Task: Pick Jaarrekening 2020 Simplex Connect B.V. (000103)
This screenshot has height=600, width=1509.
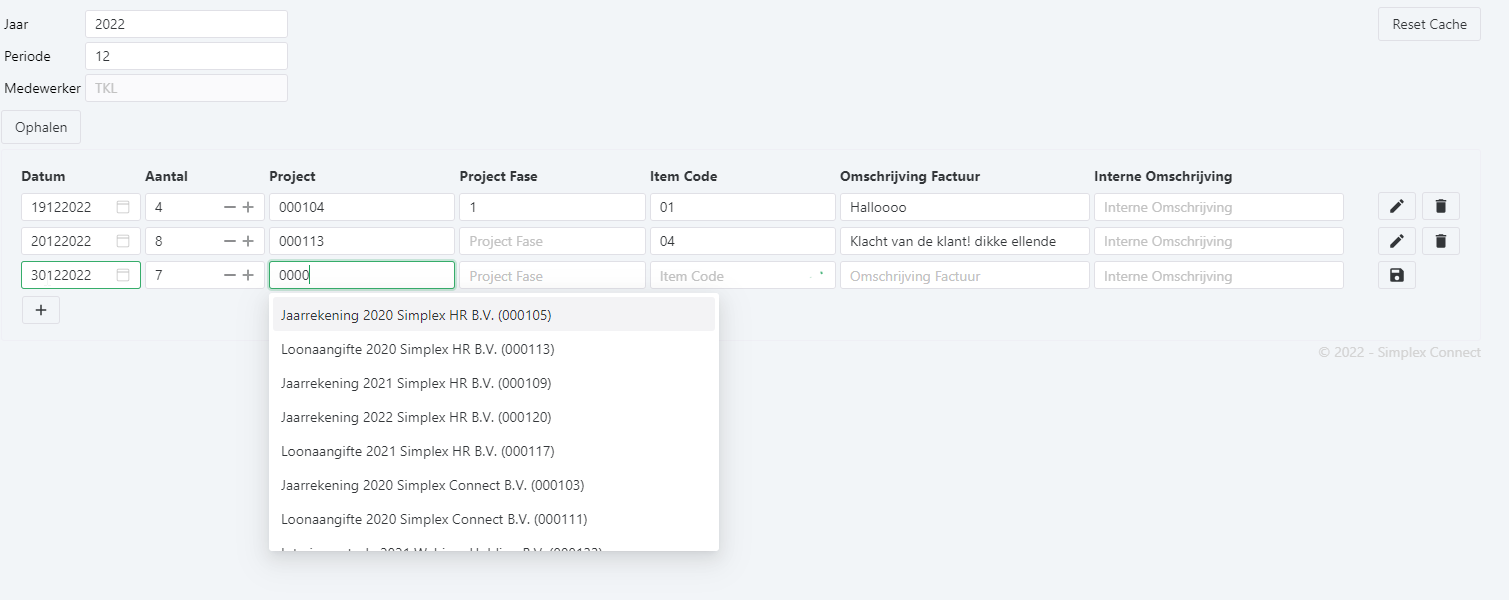Action: pos(432,485)
